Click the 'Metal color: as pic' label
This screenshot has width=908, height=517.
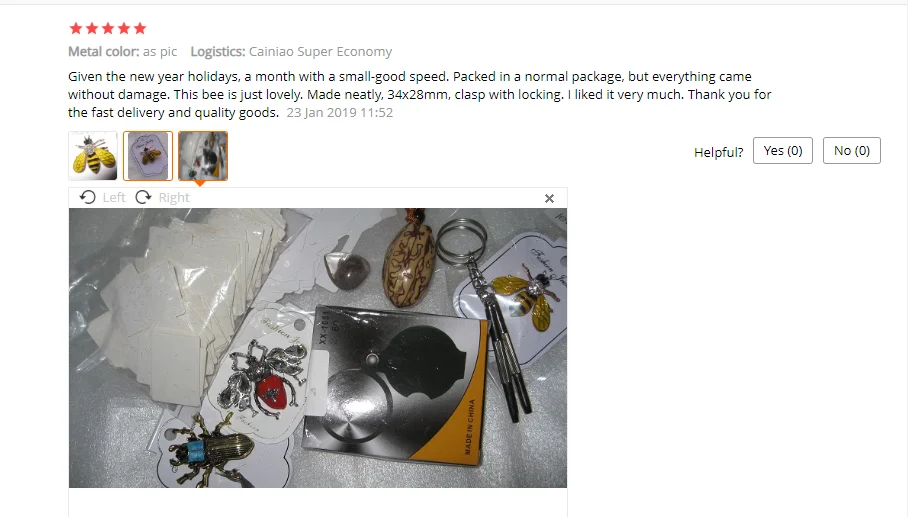click(123, 52)
